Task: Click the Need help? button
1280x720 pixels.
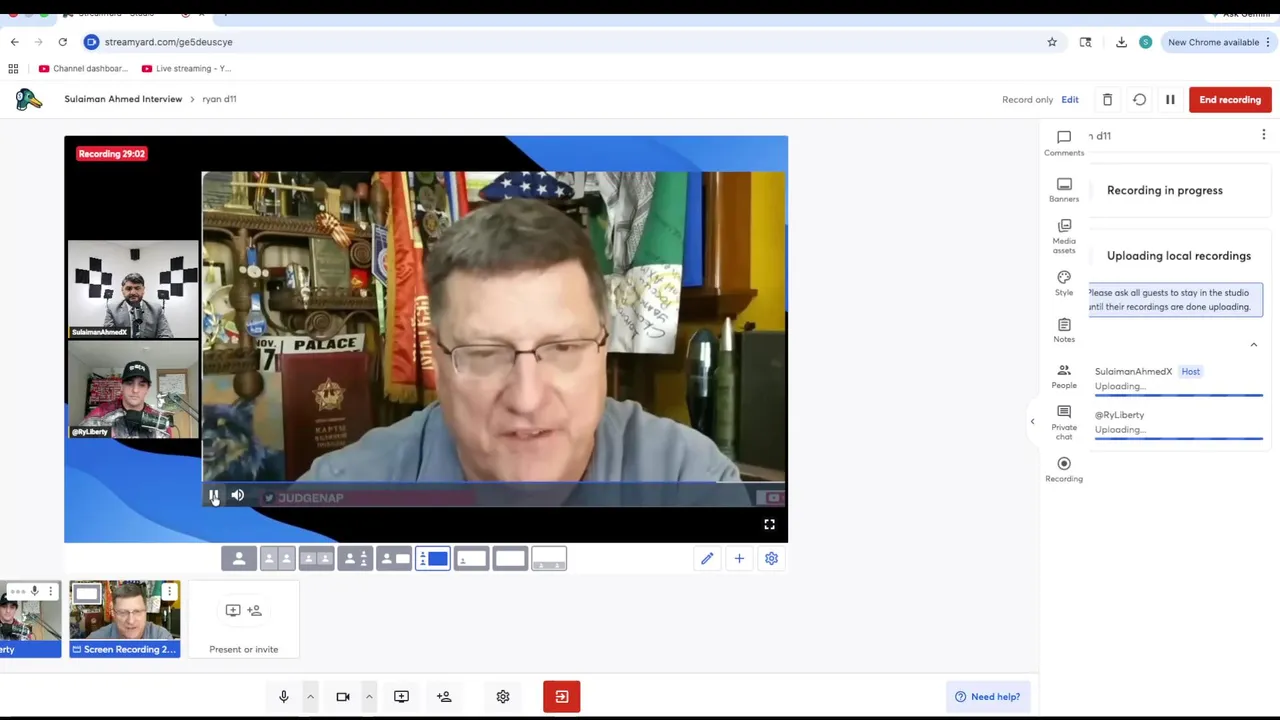Action: [988, 697]
